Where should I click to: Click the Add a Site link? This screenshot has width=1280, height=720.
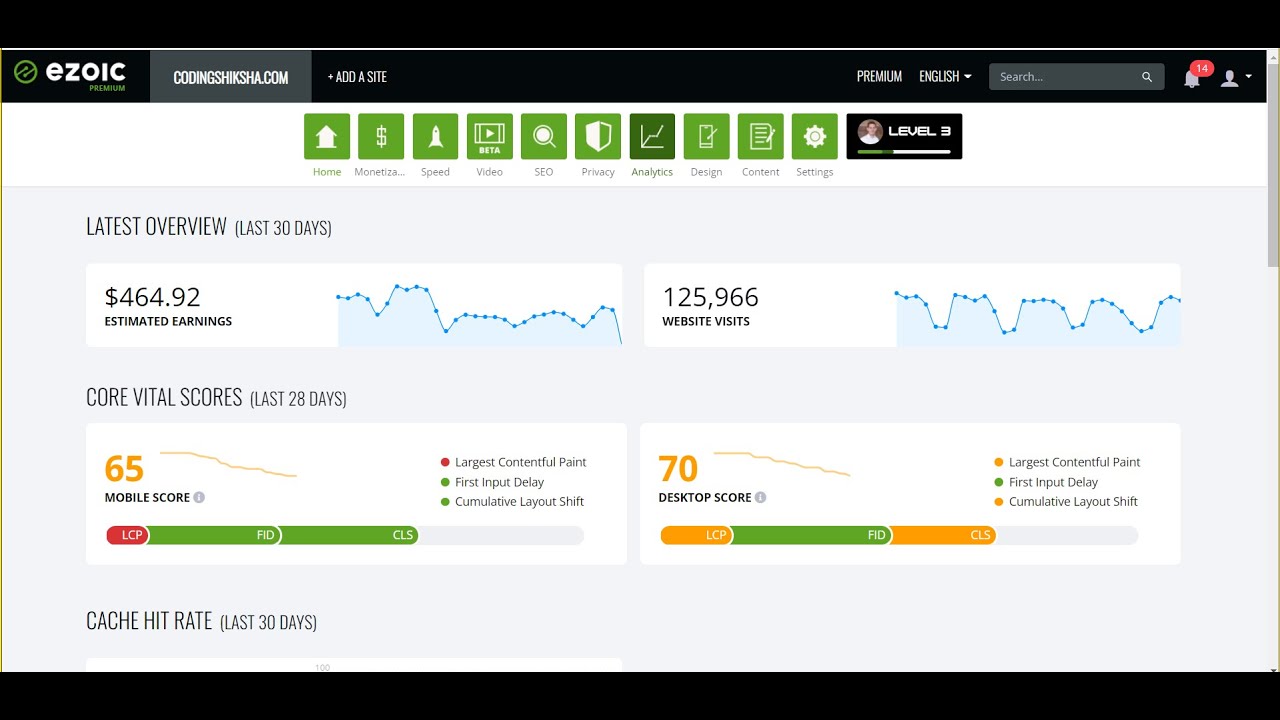pos(357,77)
